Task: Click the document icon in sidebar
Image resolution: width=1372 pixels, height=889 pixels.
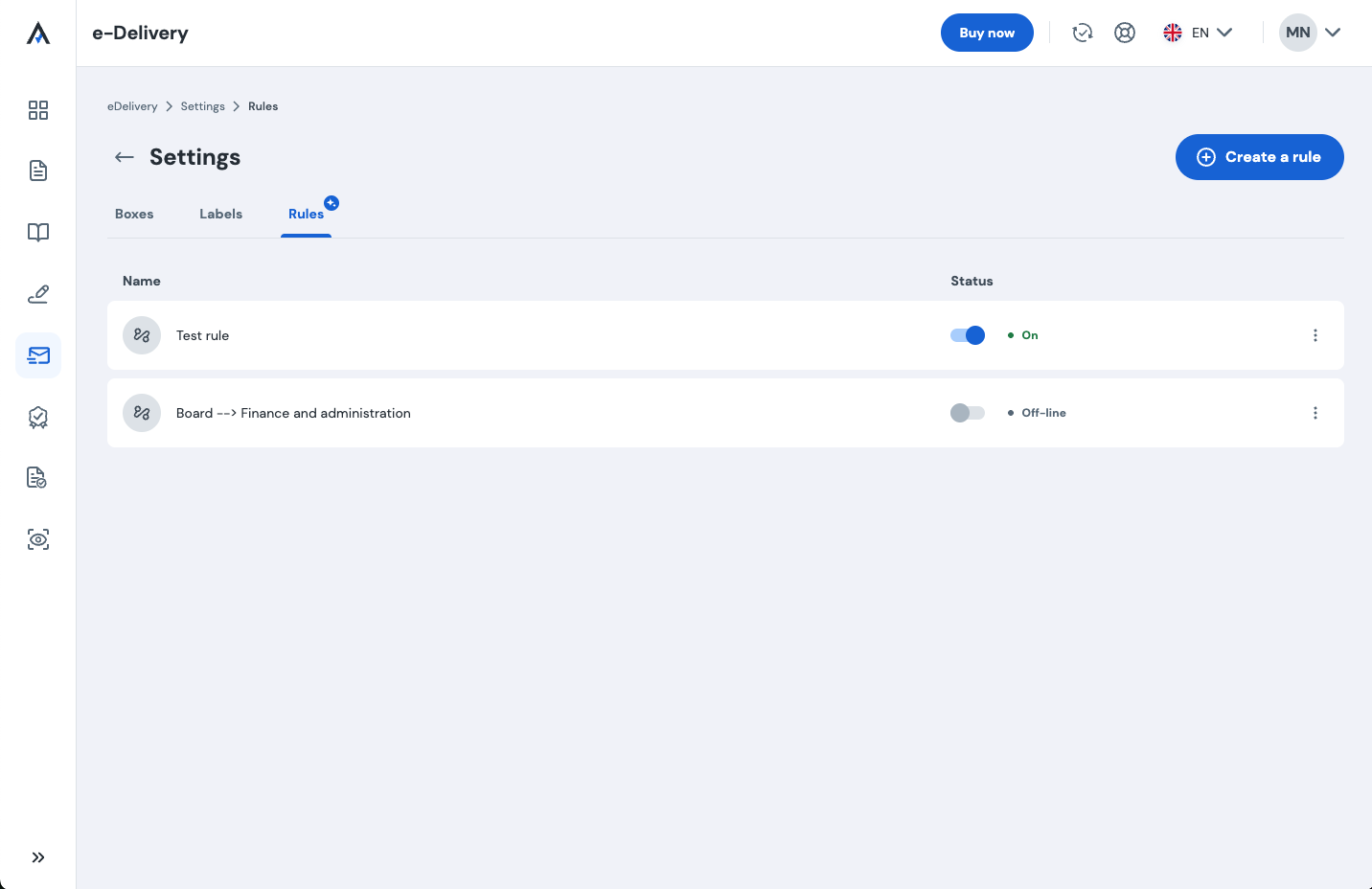Action: pyautogui.click(x=38, y=171)
